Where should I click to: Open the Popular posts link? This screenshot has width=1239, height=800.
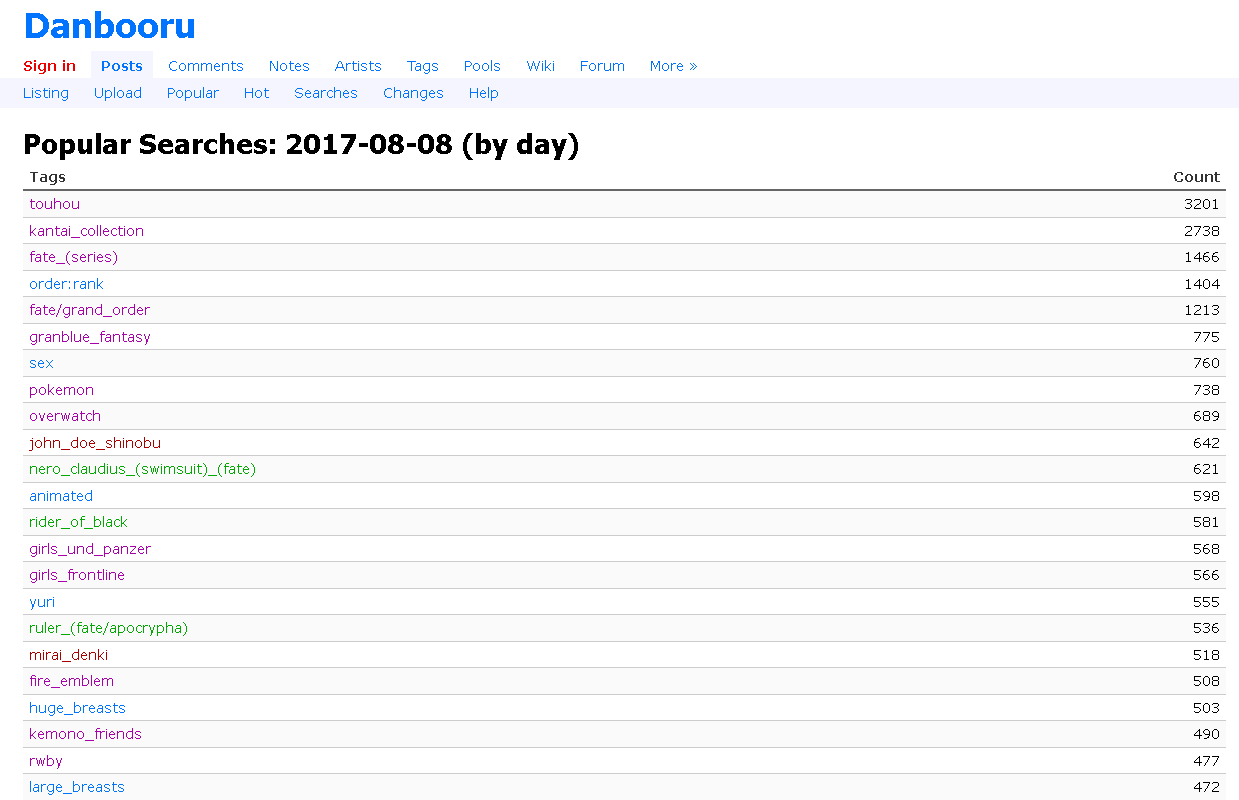(x=193, y=93)
